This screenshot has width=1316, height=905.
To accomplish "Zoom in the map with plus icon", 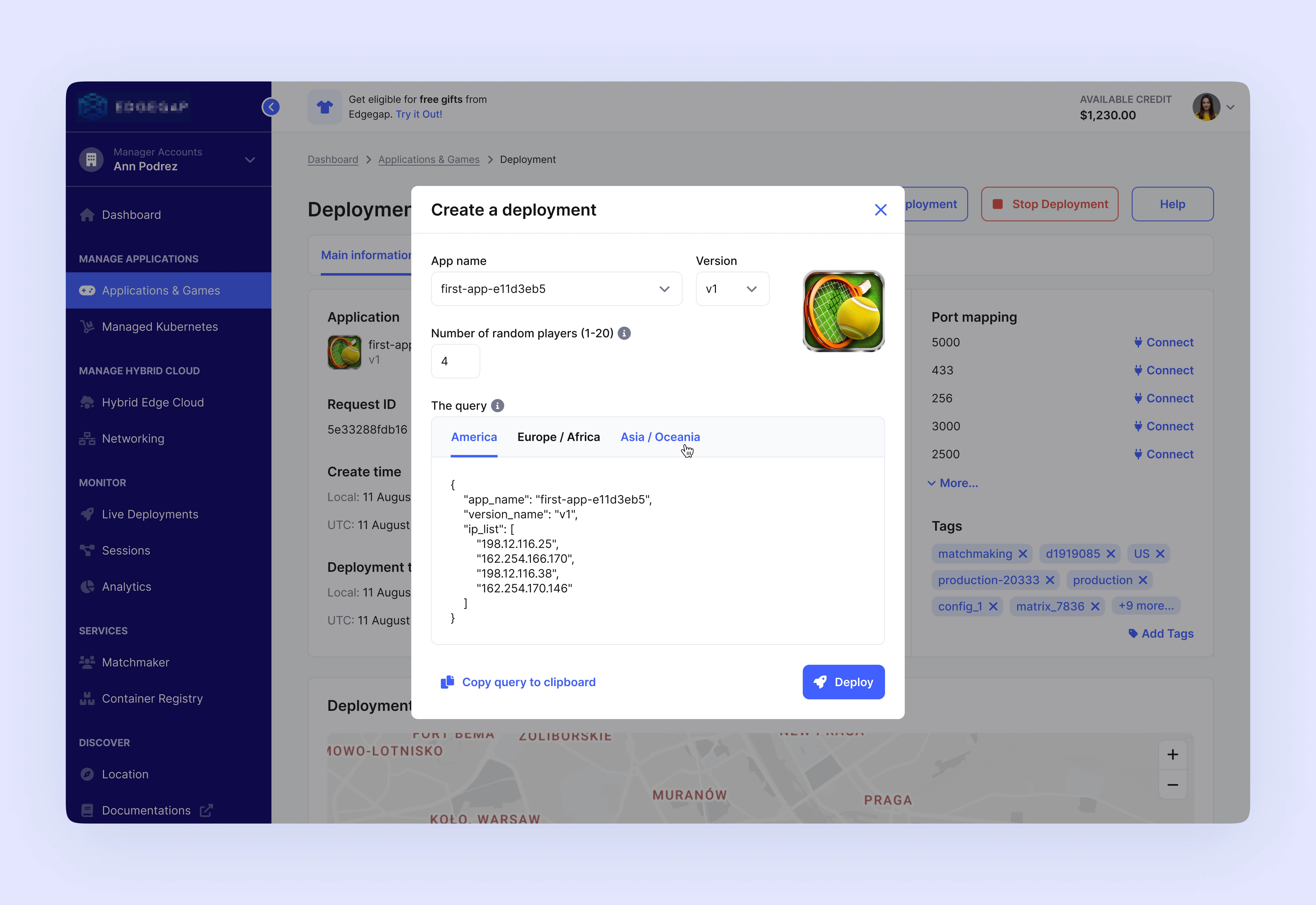I will (x=1173, y=755).
